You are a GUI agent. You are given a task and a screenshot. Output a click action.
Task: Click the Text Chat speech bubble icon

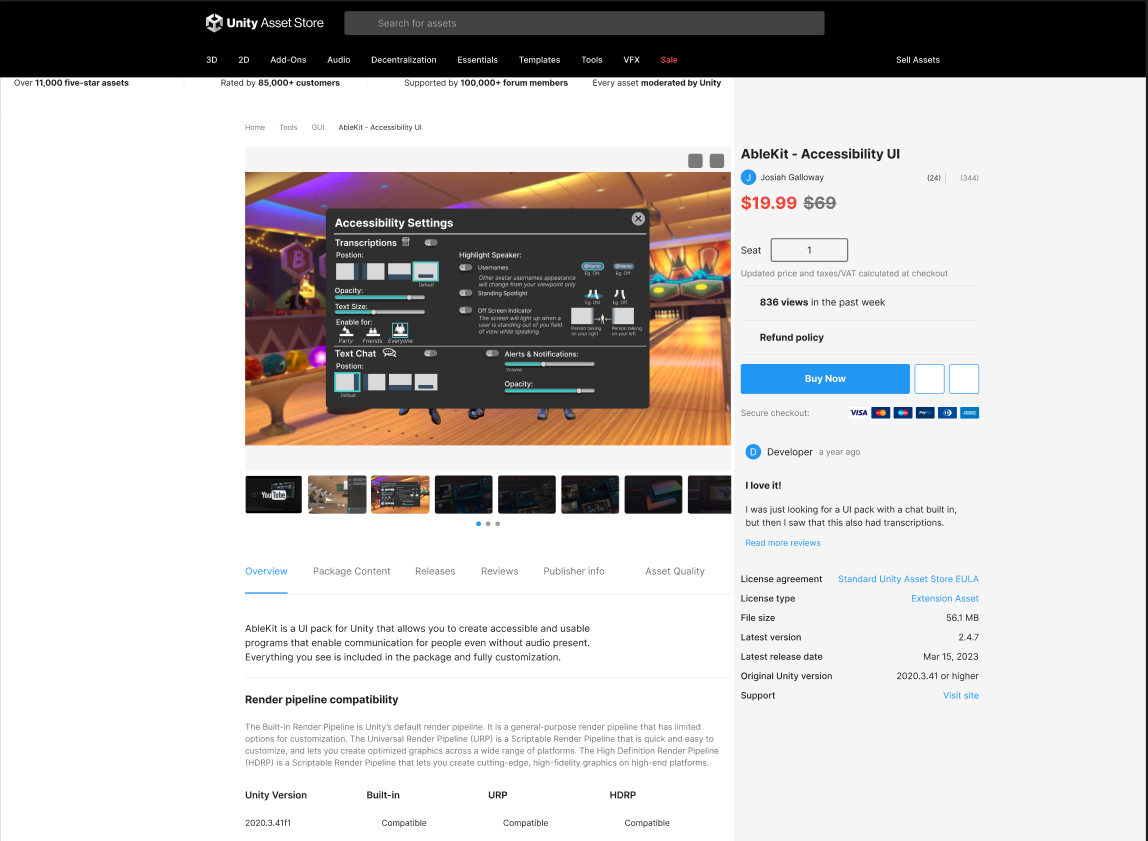click(x=389, y=353)
